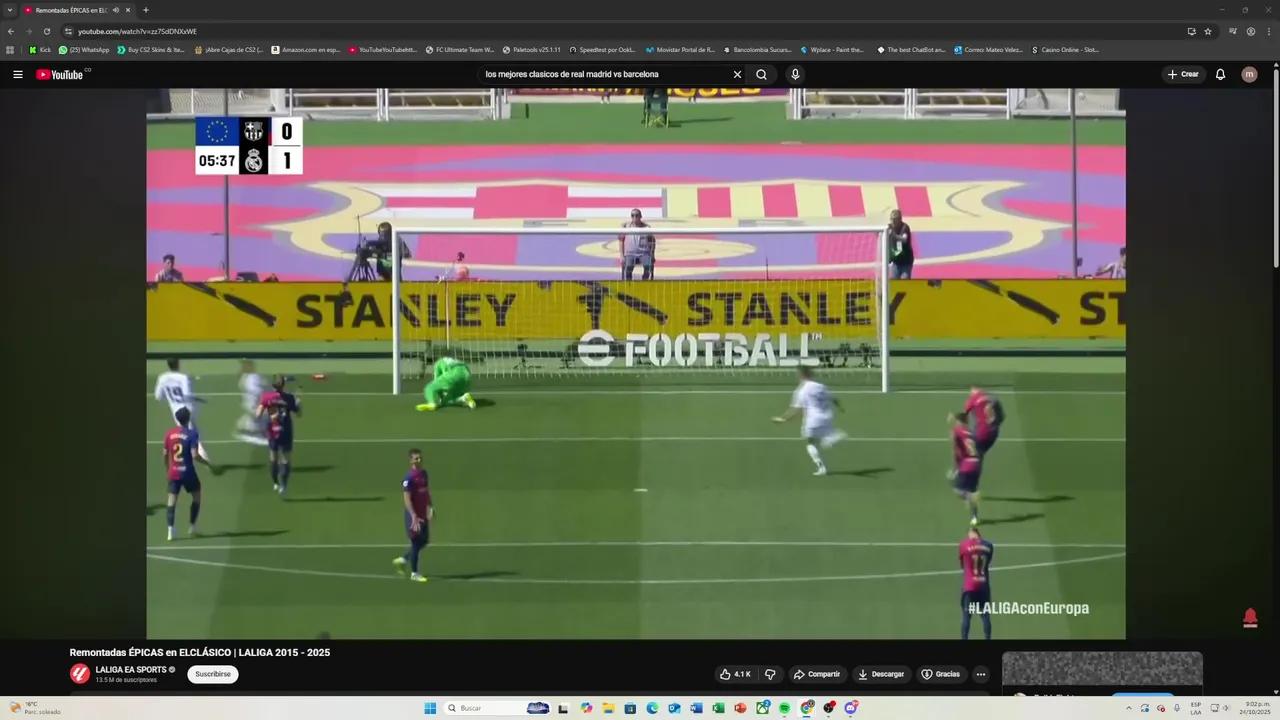
Task: Open File Explorer from the taskbar
Action: point(608,708)
